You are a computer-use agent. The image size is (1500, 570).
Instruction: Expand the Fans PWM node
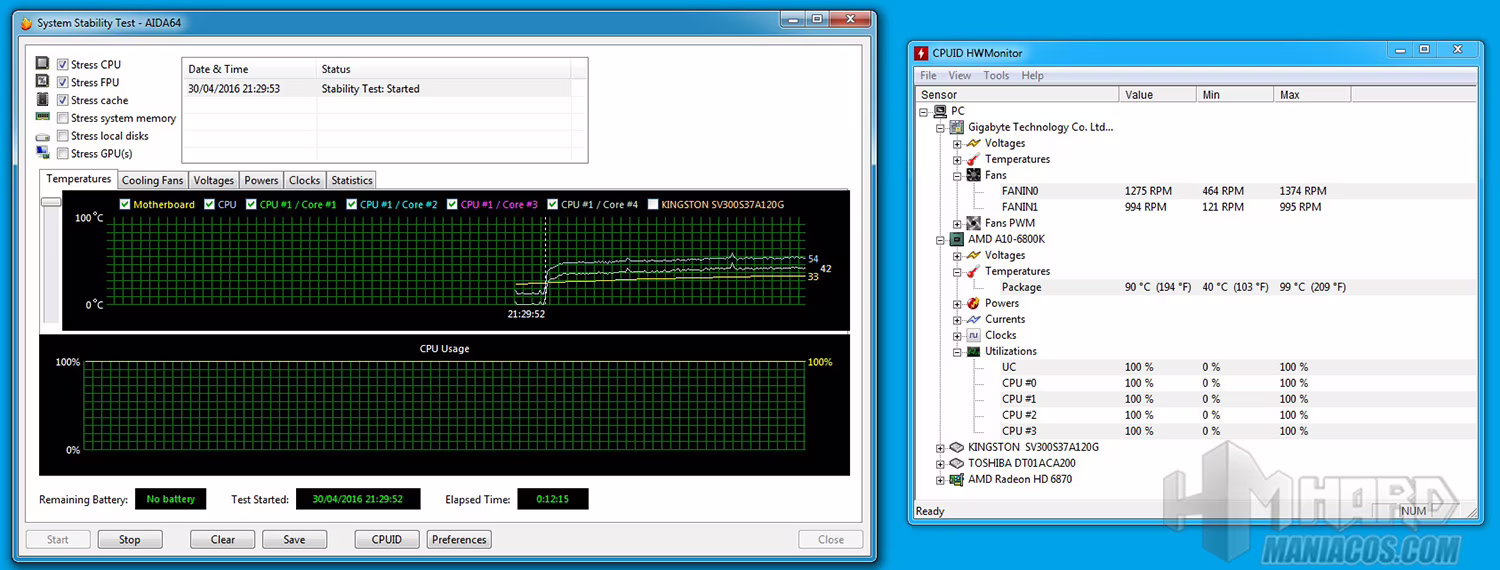point(957,224)
